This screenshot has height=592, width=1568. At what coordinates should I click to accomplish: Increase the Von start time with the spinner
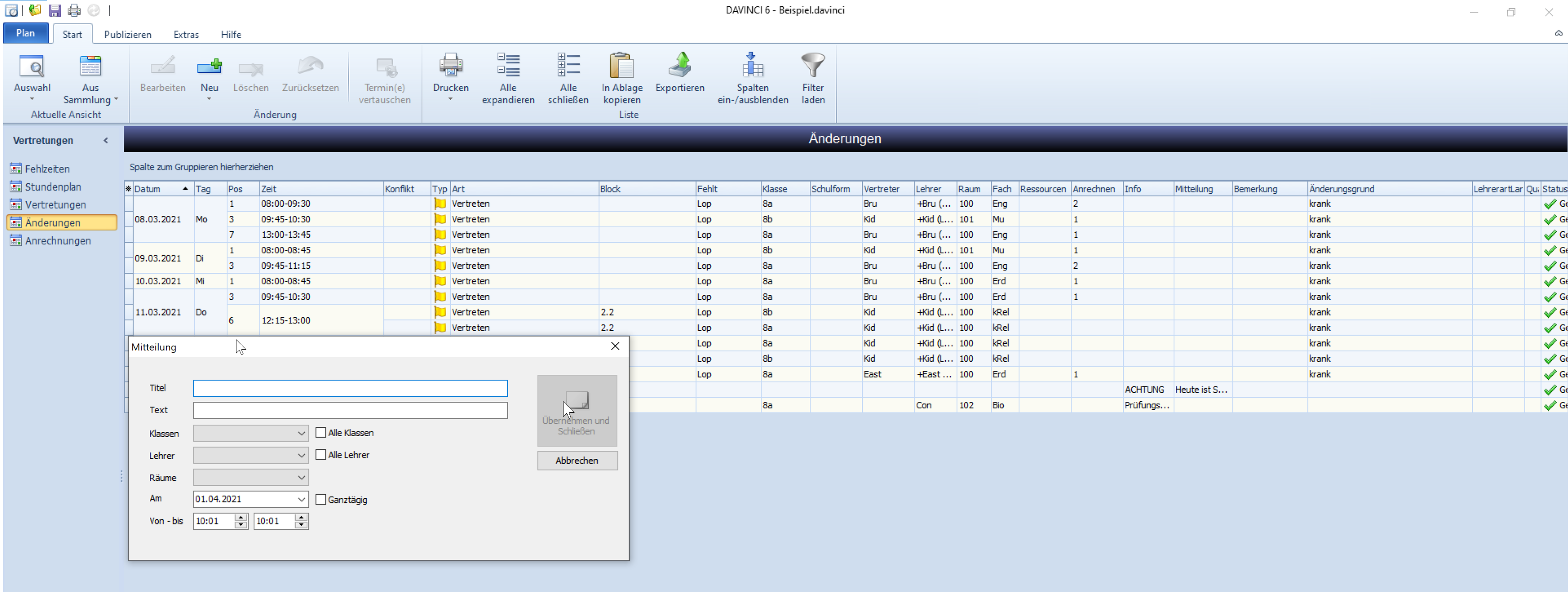pyautogui.click(x=241, y=517)
